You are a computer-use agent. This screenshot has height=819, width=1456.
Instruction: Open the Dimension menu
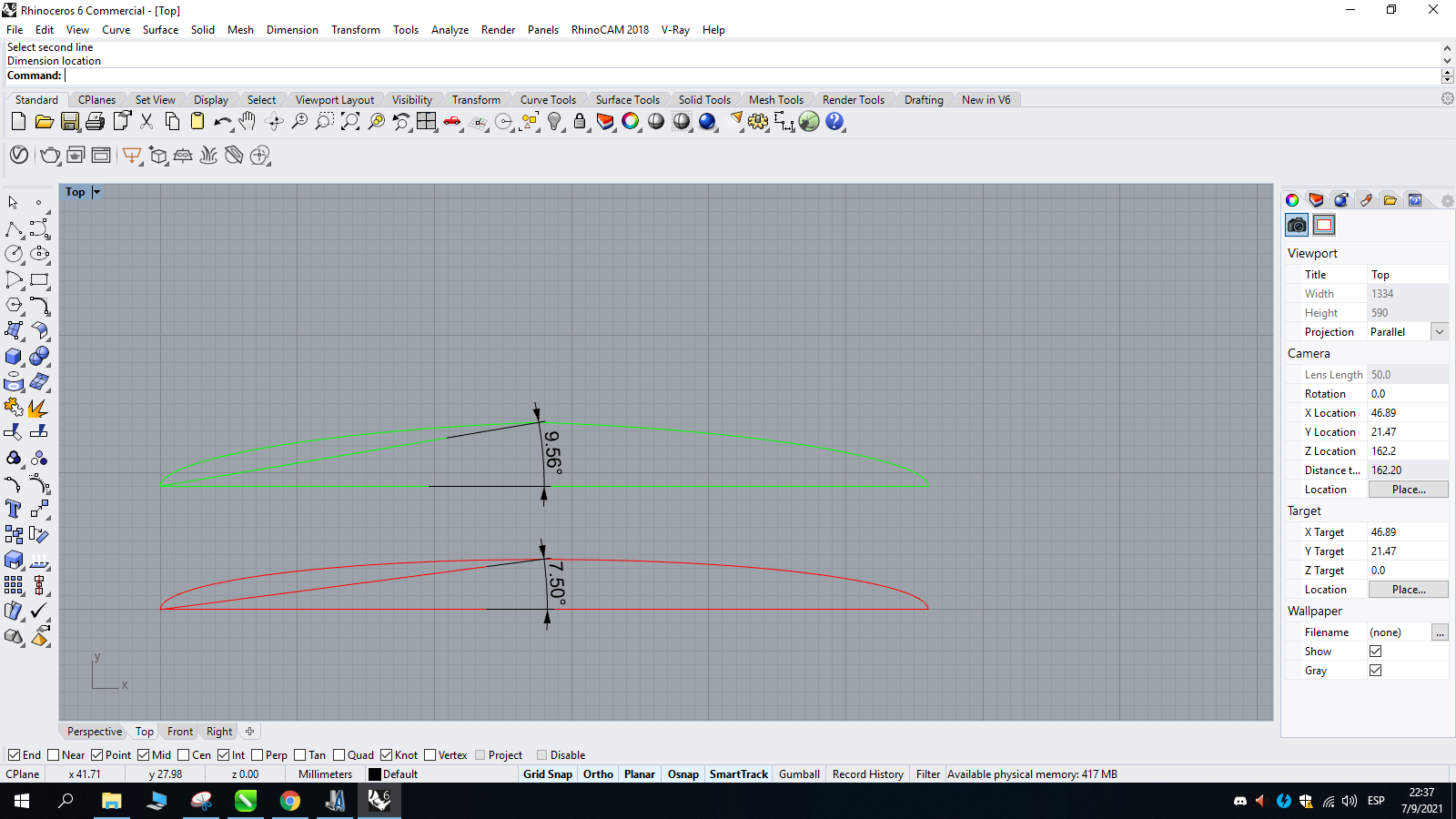[292, 30]
